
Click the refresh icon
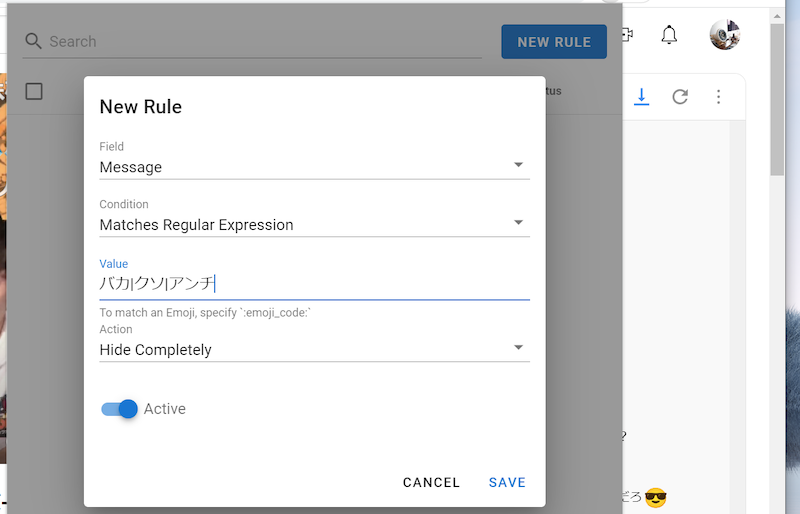[x=680, y=96]
